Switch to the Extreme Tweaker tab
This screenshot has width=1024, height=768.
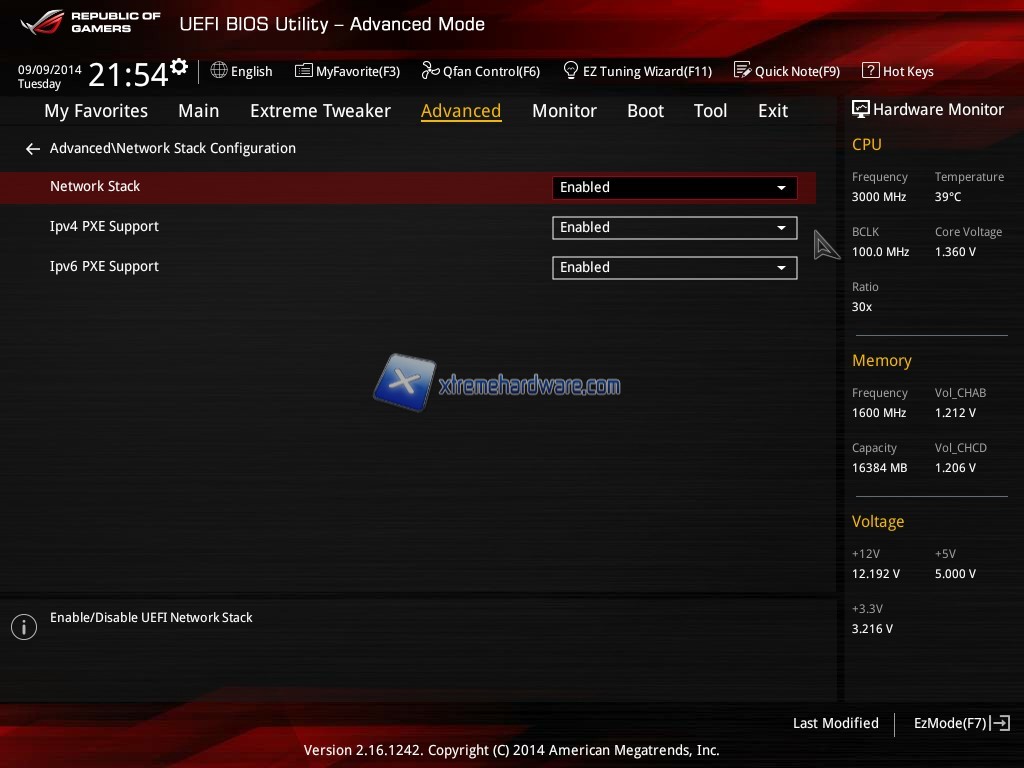point(320,111)
